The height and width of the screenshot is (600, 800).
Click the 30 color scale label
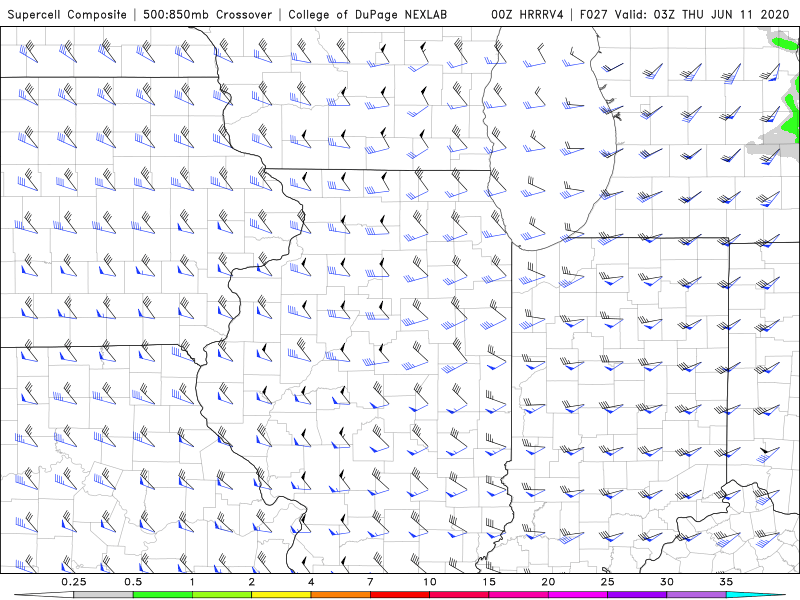(667, 582)
